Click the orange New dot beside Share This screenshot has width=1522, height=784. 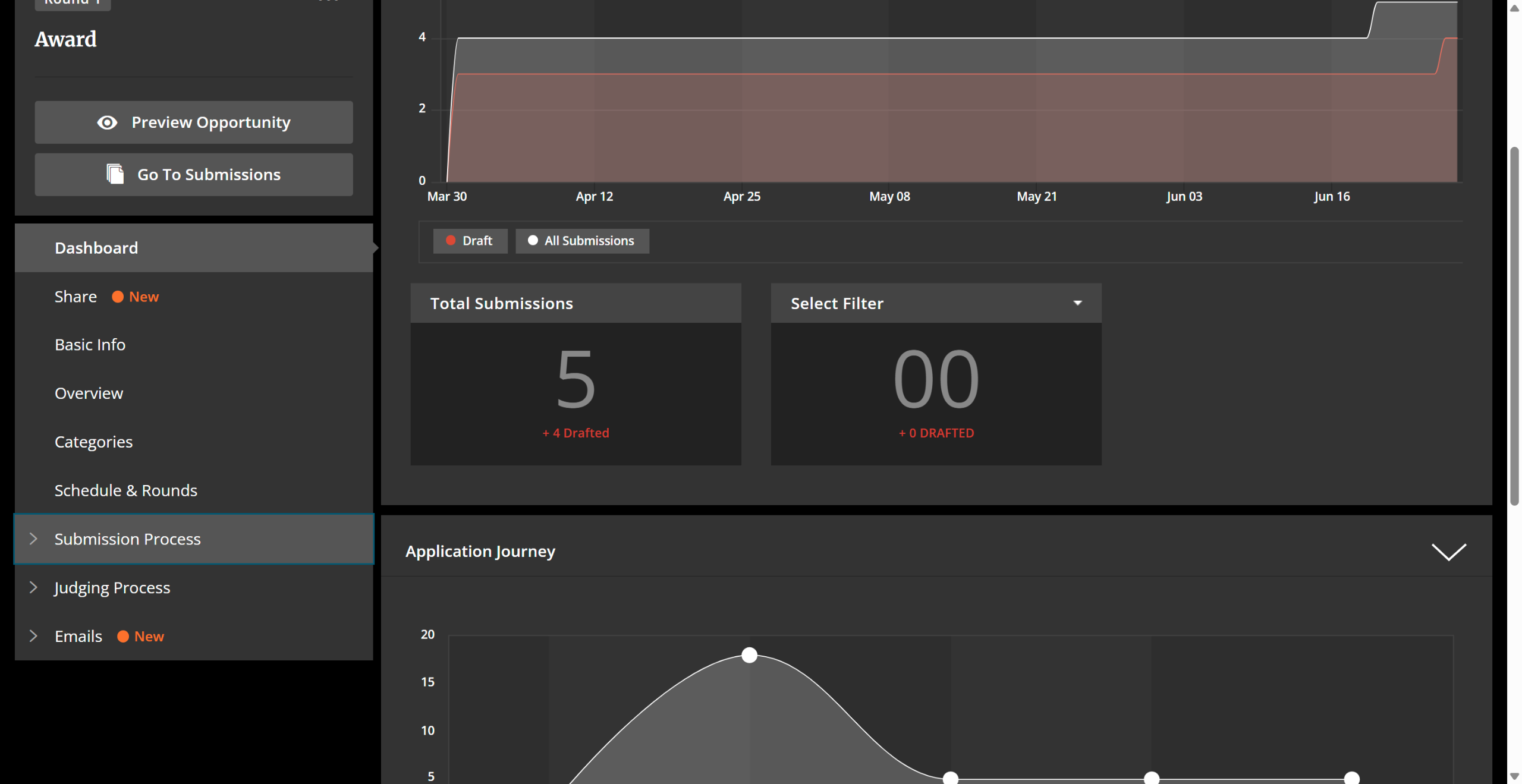coord(118,297)
